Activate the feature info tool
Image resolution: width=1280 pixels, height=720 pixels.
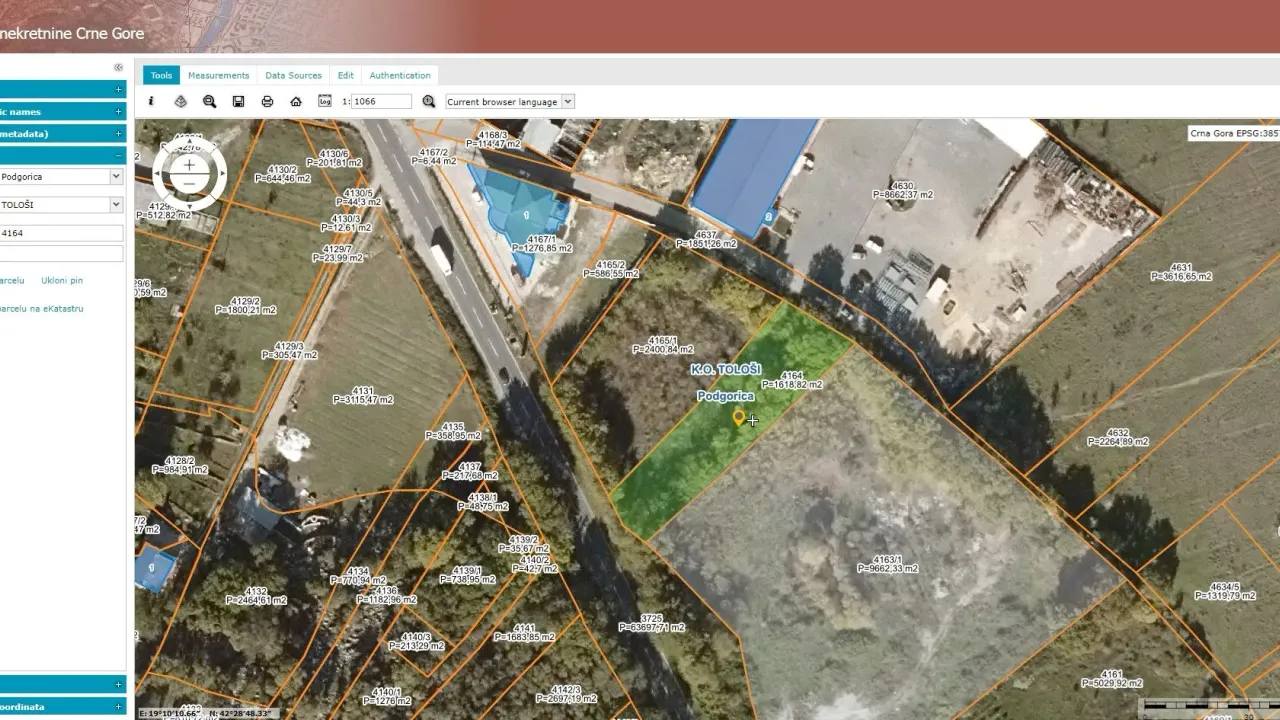pyautogui.click(x=152, y=101)
